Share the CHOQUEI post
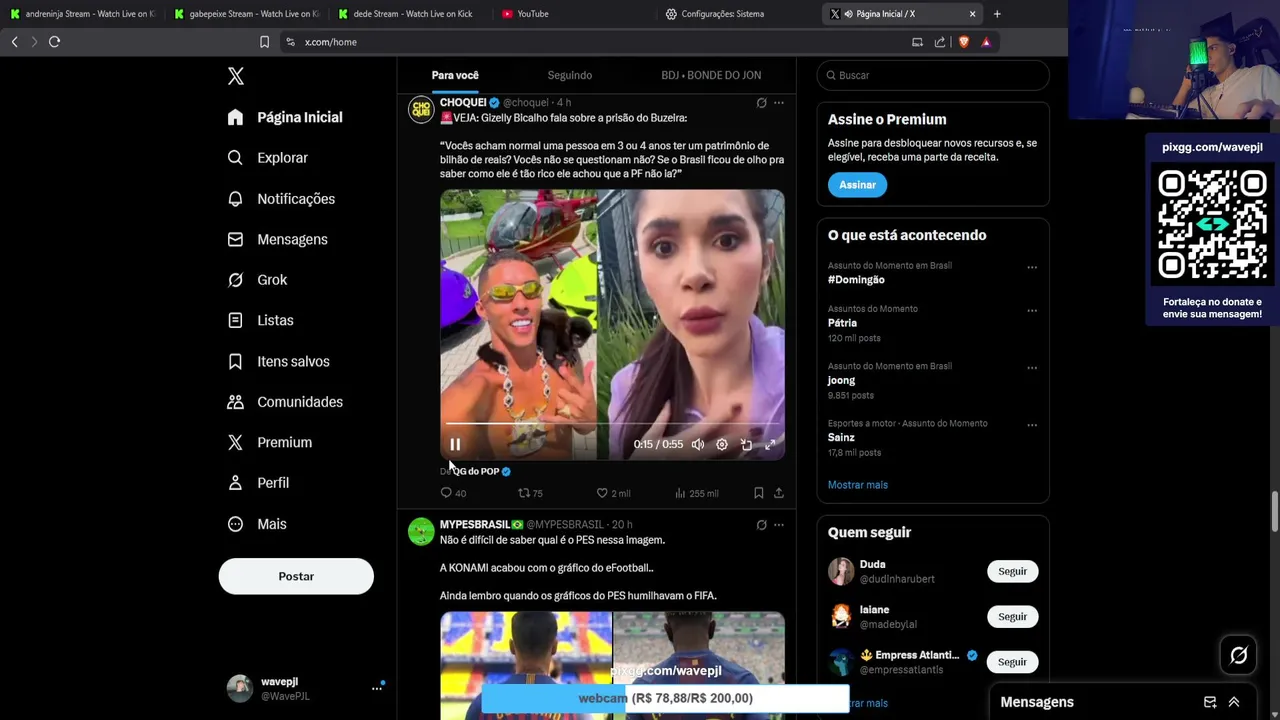This screenshot has width=1280, height=720. pyautogui.click(x=779, y=493)
